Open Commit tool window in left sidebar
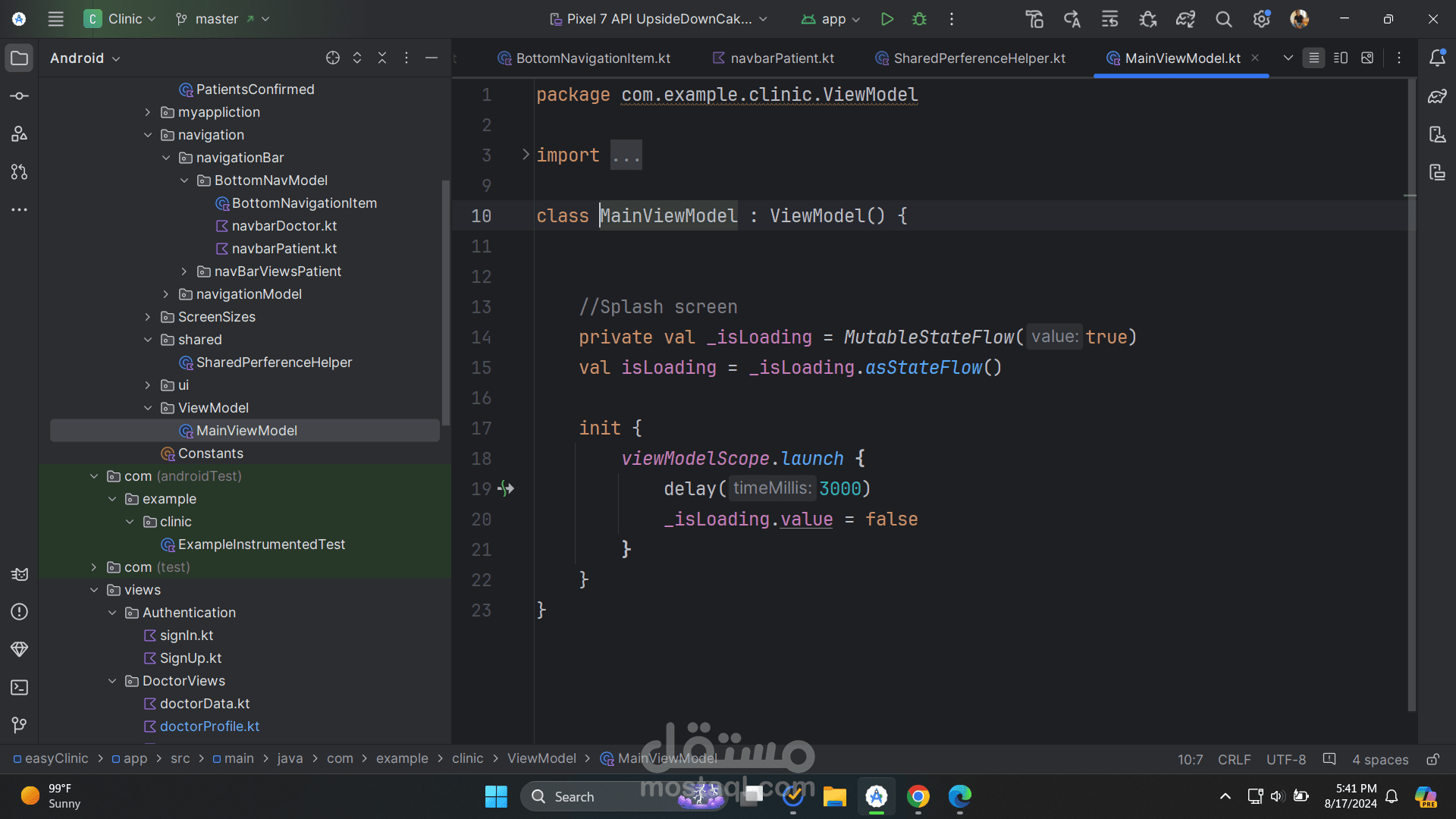 [x=20, y=96]
